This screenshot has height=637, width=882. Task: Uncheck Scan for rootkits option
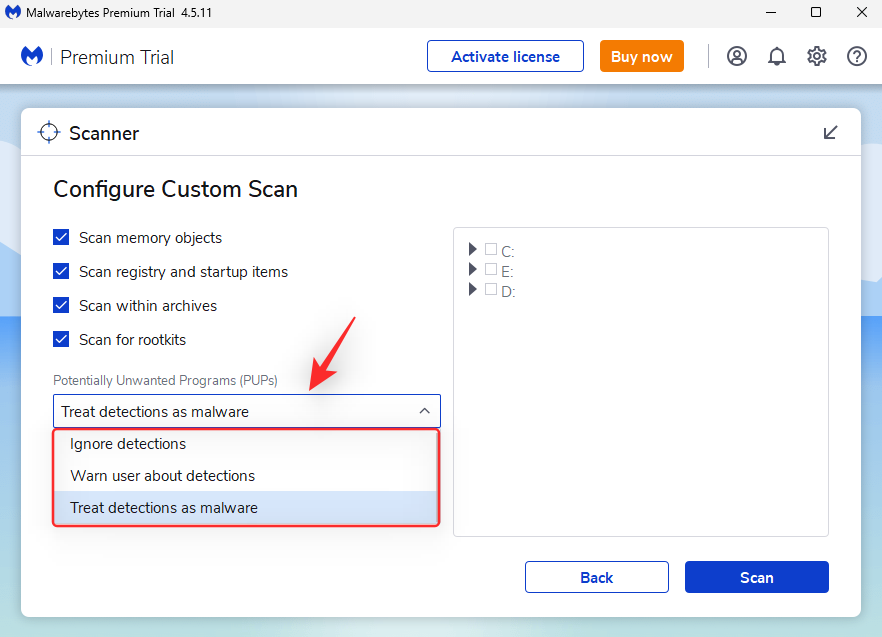click(x=61, y=340)
